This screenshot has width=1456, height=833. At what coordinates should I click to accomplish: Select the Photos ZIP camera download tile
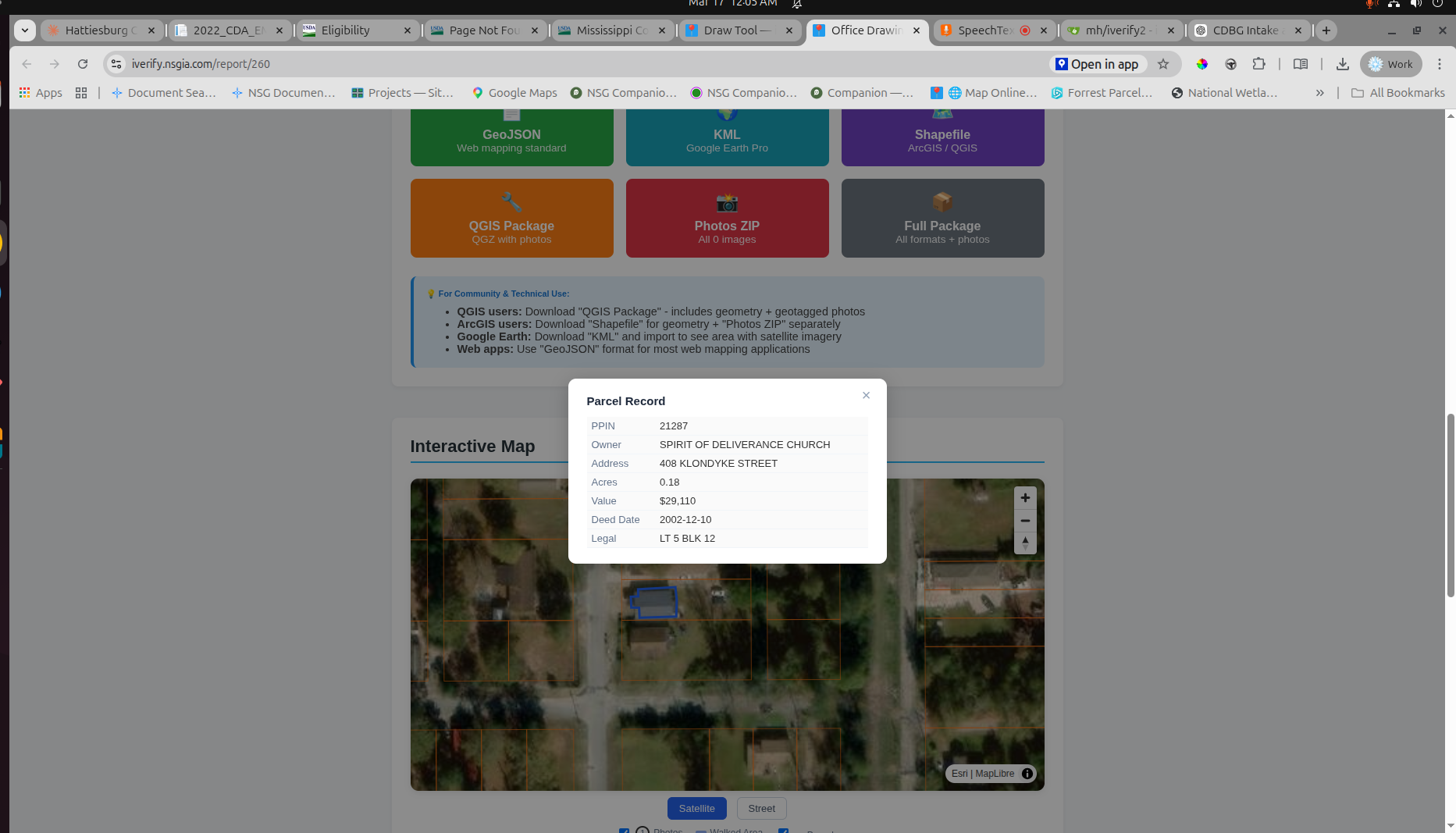pyautogui.click(x=727, y=218)
